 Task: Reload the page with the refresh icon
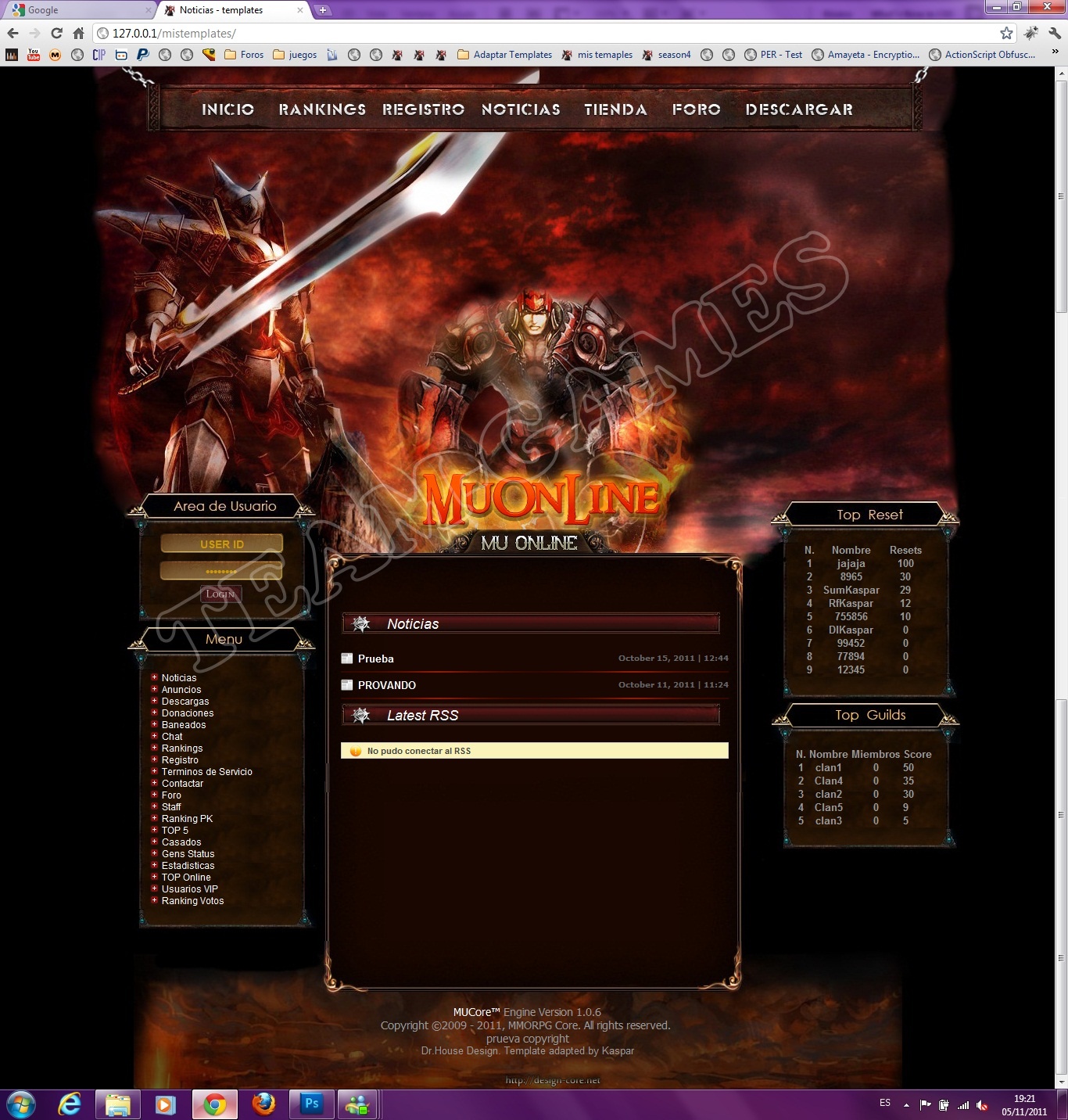(x=56, y=33)
